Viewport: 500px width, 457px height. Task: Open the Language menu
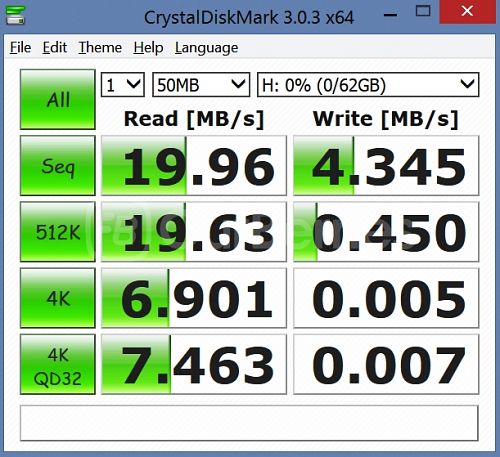click(x=206, y=47)
